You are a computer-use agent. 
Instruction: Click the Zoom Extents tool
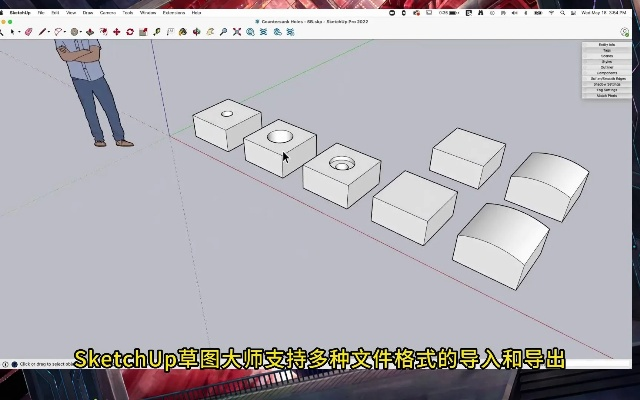point(237,32)
